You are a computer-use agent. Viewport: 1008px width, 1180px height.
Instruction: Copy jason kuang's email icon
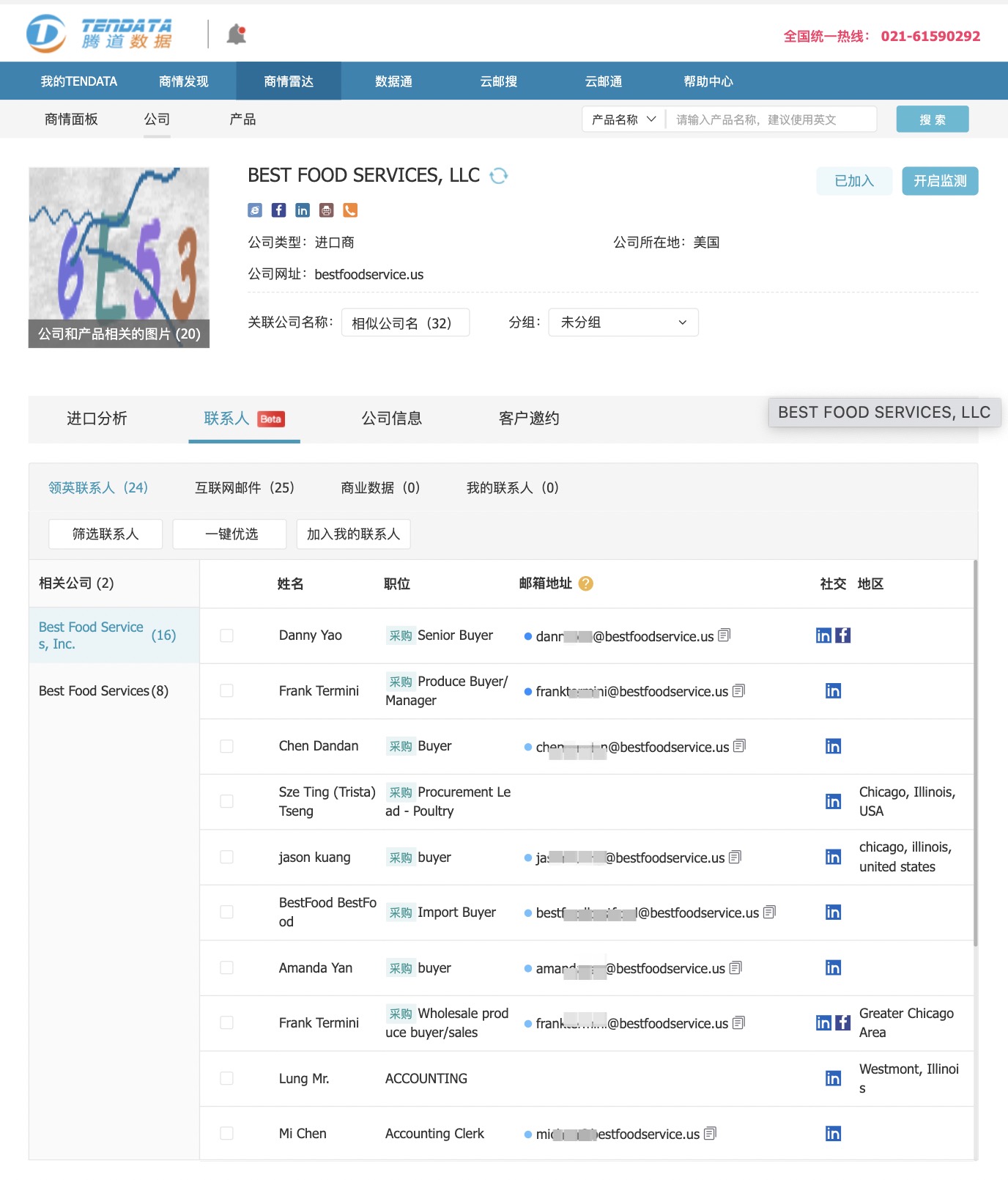point(735,857)
